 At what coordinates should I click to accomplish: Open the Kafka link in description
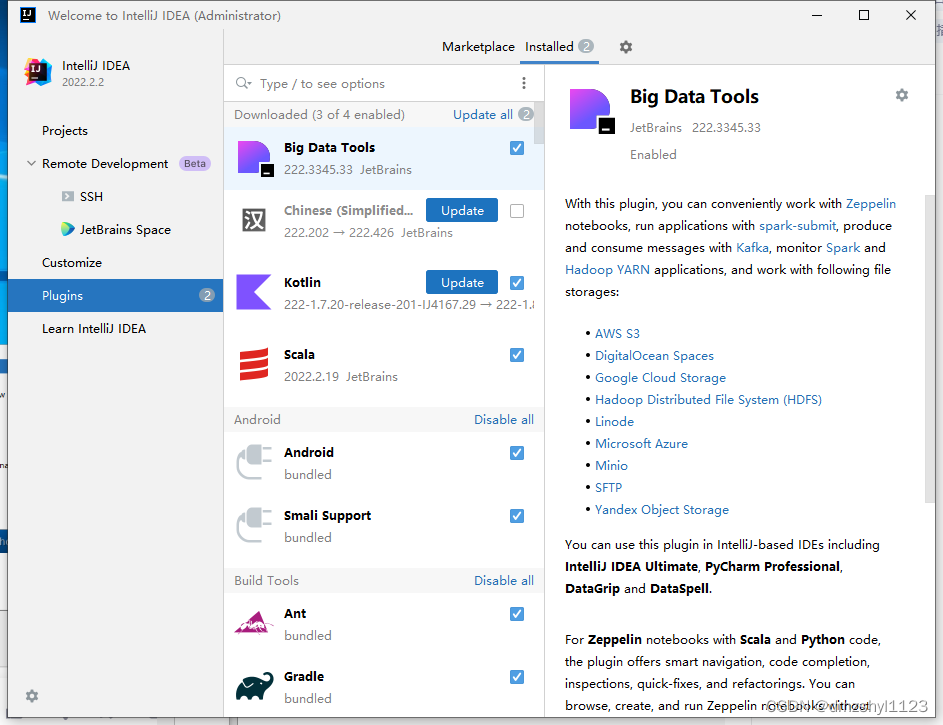[752, 248]
